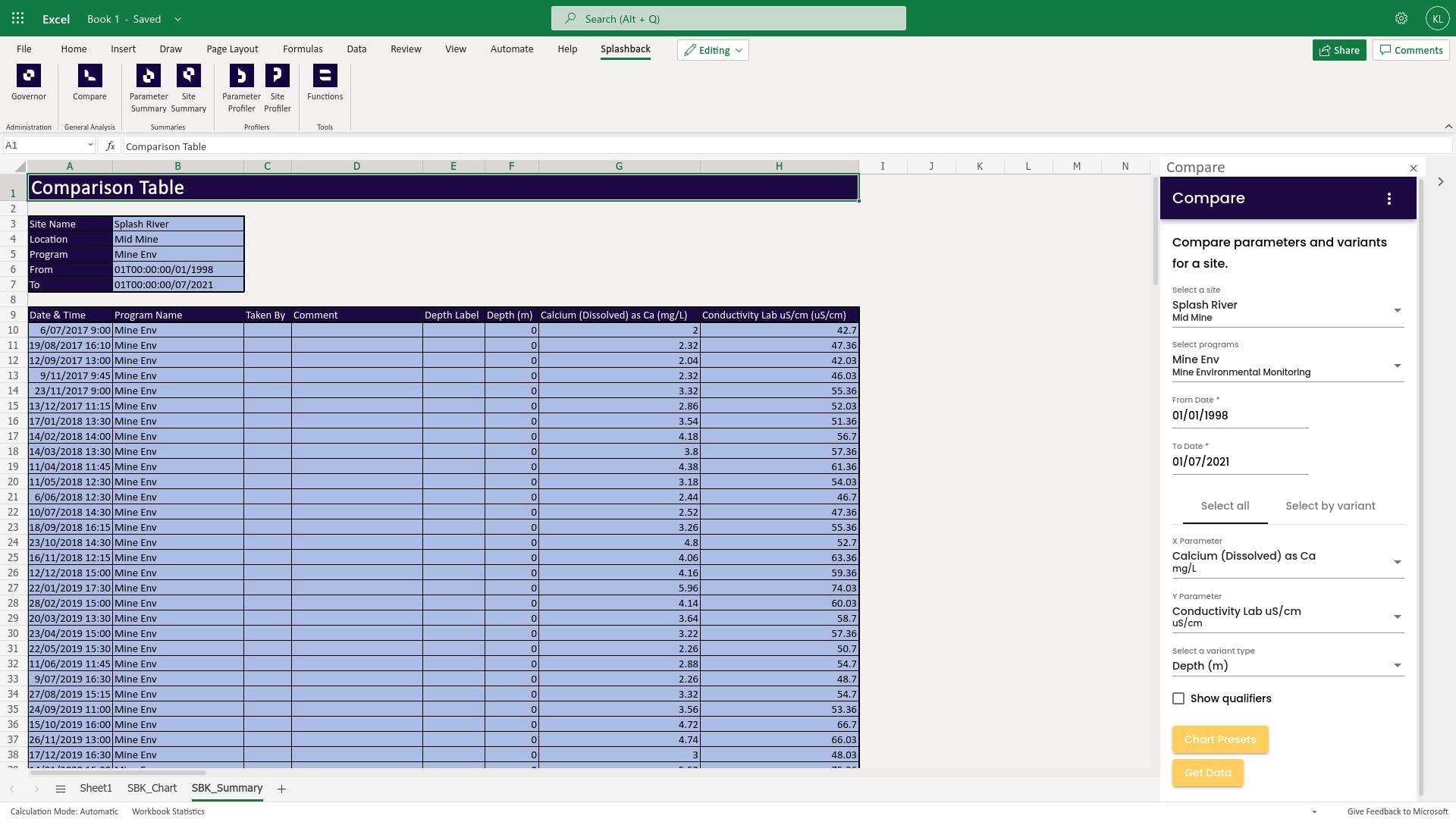Image resolution: width=1456 pixels, height=819 pixels.
Task: Open the Editing mode dropdown
Action: click(x=713, y=50)
